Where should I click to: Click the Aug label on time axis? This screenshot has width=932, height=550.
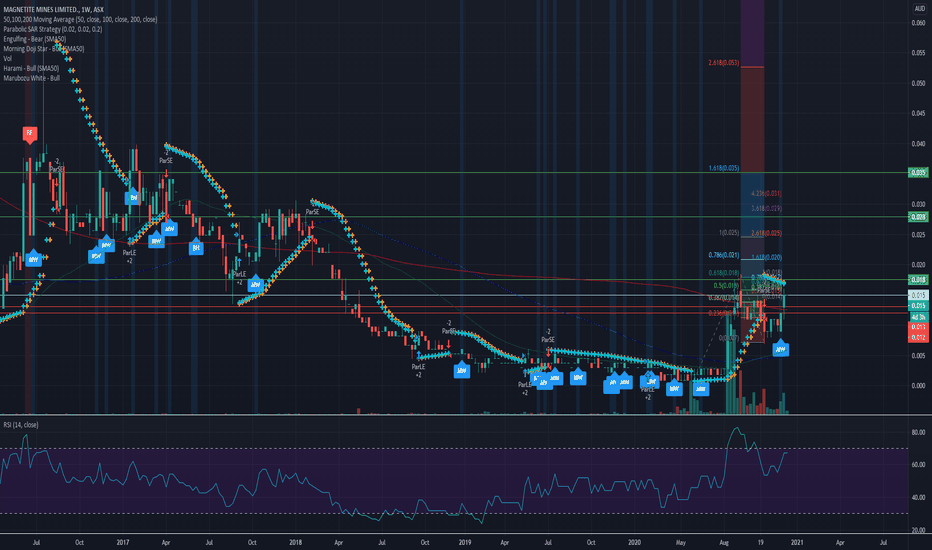point(724,542)
